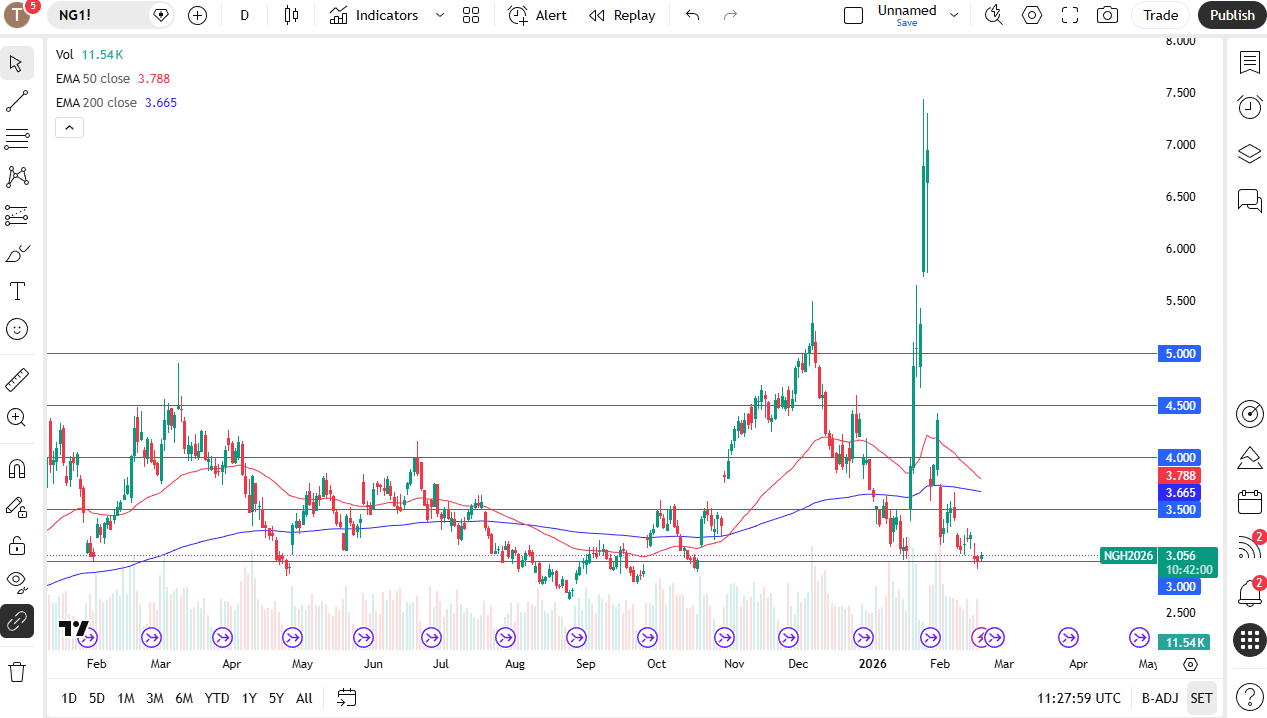Open the watchlist panel
Screen dimensions: 1267x718
[1249, 63]
